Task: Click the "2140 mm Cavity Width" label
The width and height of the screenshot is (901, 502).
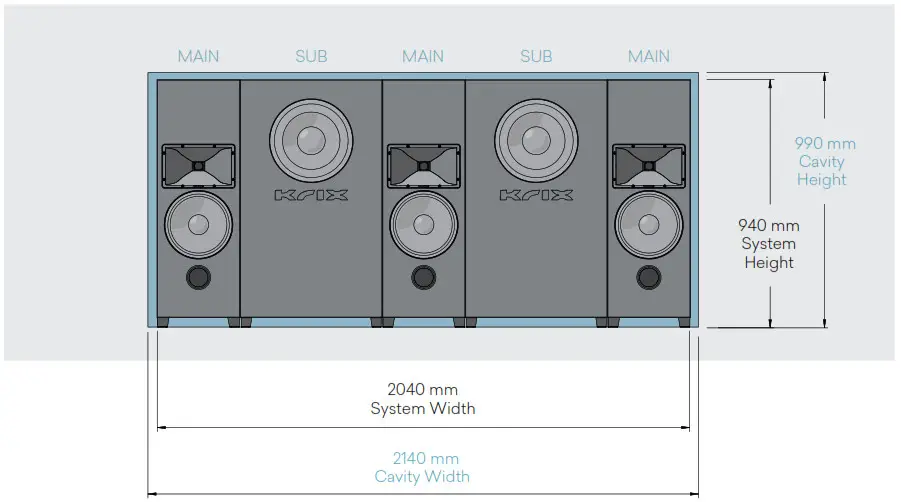Action: pos(423,468)
